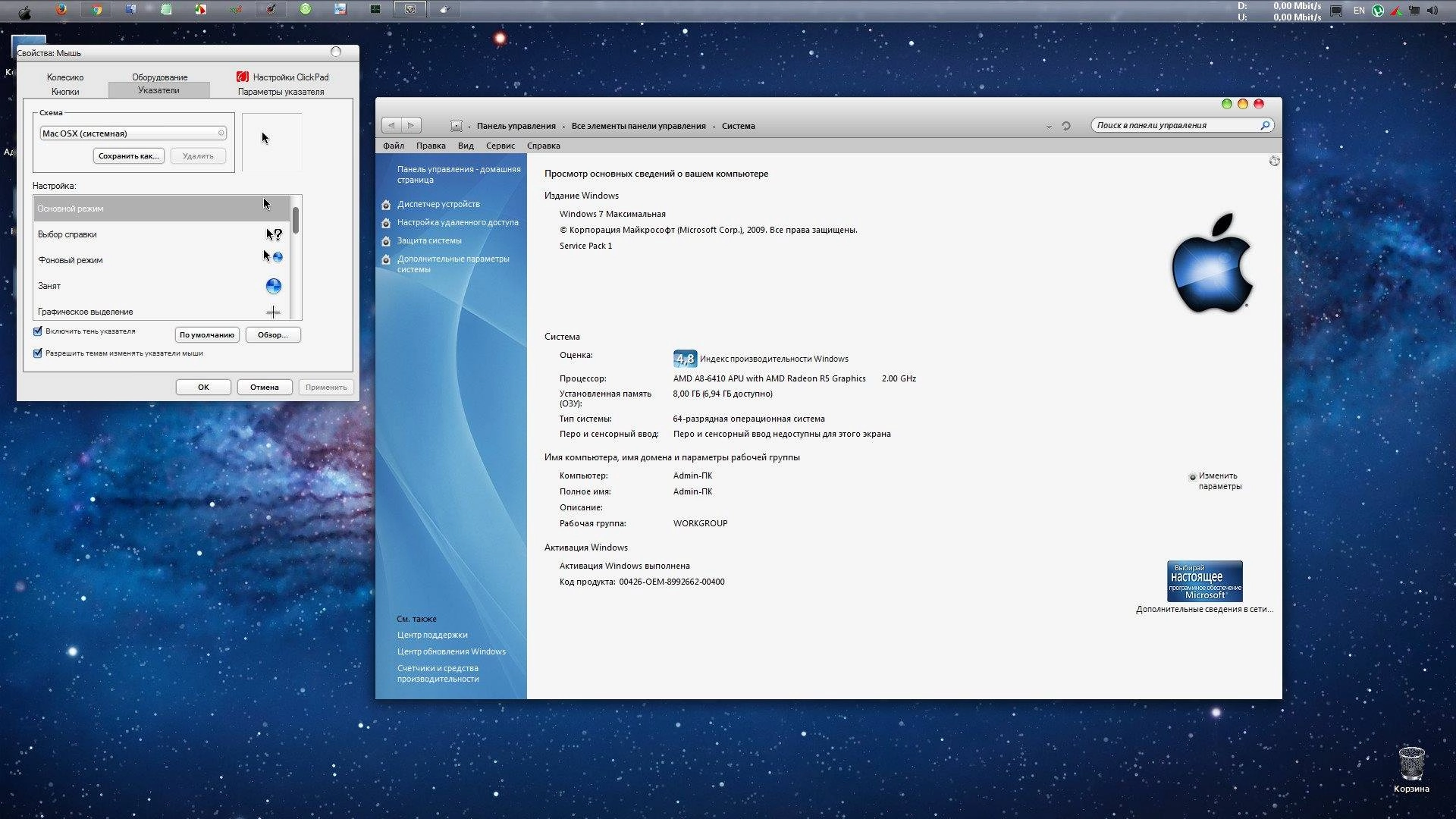Go to Панель управления - домашняя страница

click(x=458, y=174)
